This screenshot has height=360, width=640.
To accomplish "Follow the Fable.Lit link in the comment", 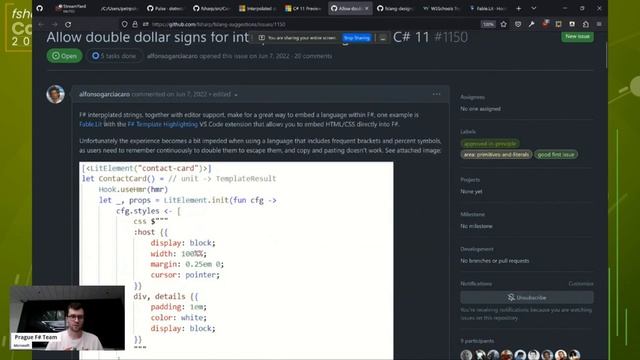I will pyautogui.click(x=90, y=124).
